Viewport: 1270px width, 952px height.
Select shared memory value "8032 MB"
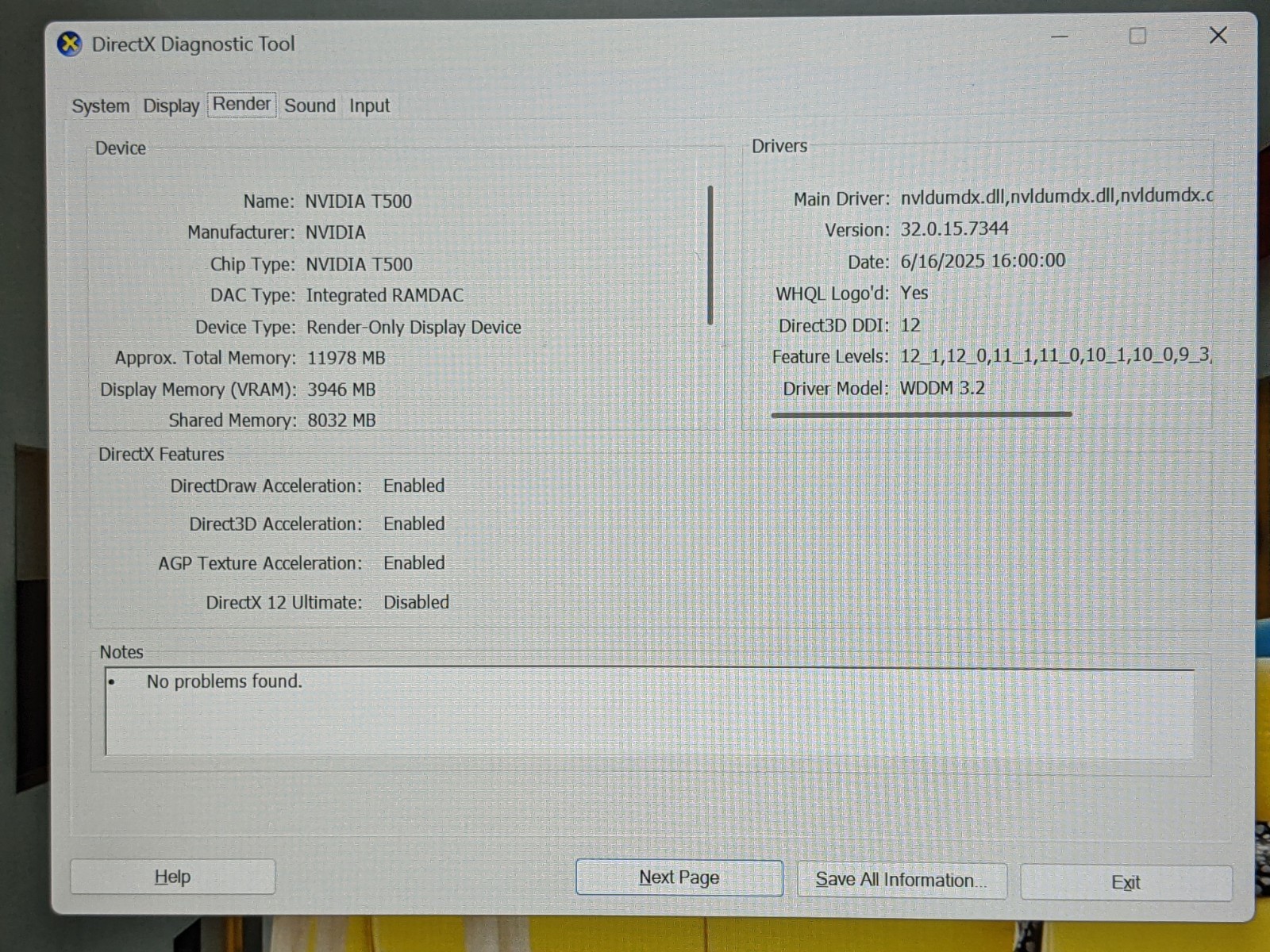tap(341, 420)
